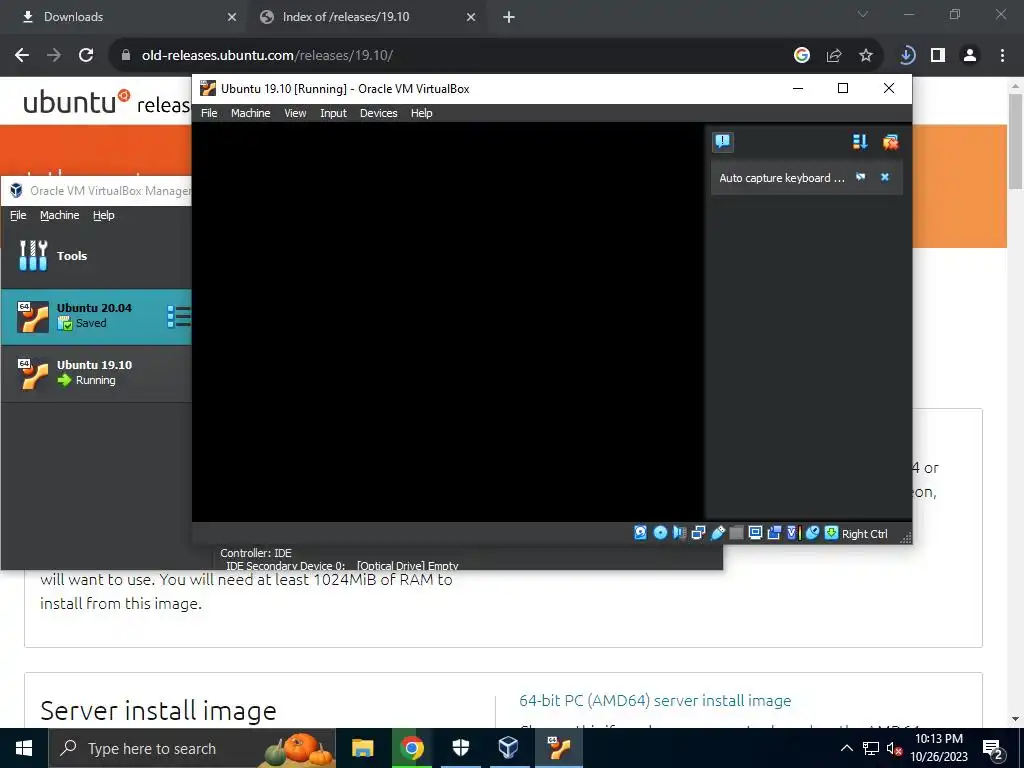The image size is (1024, 768).
Task: Open the notification center in taskbar
Action: [x=993, y=749]
